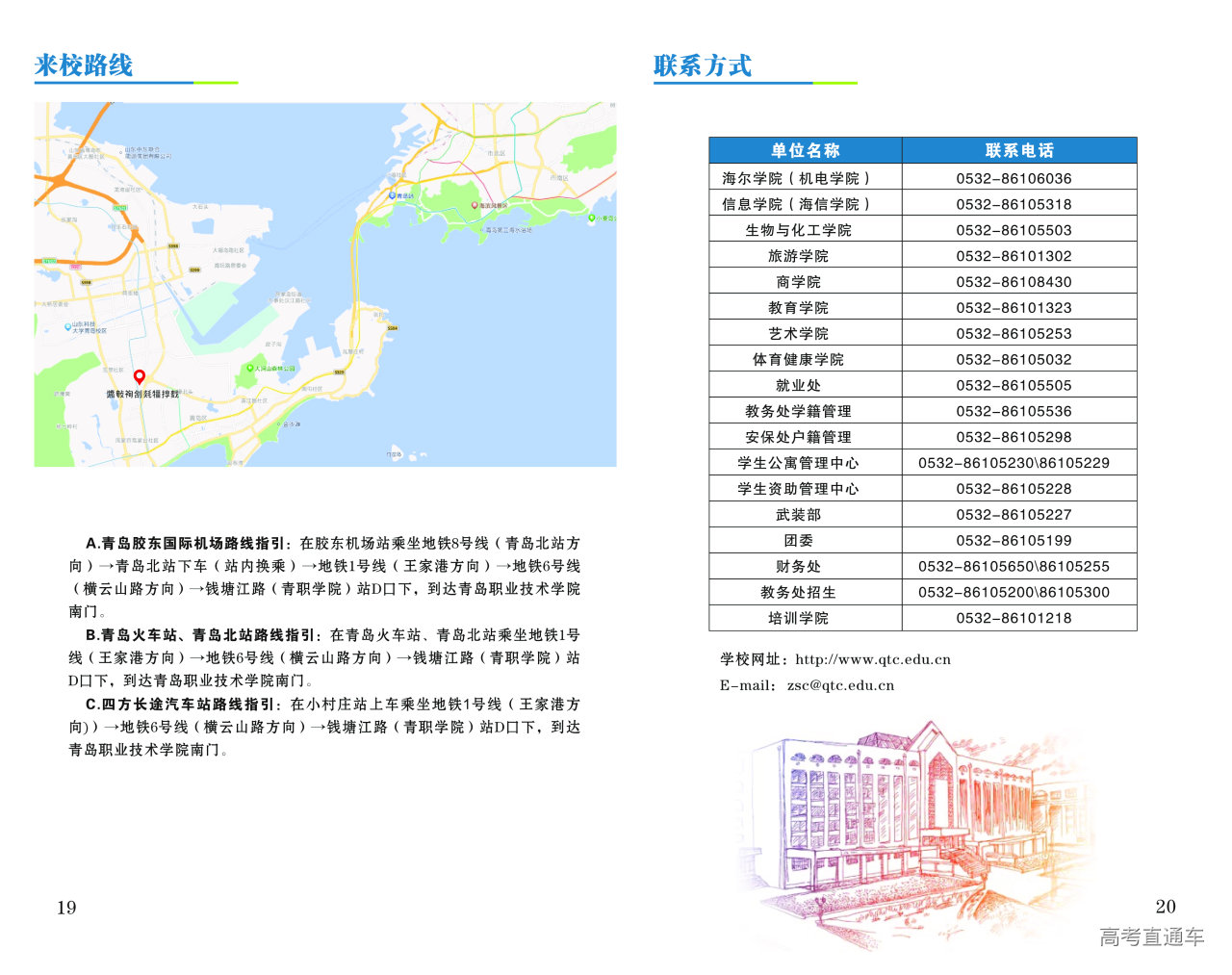The height and width of the screenshot is (975, 1232).
Task: Click the 来校路线 section heading
Action: [x=84, y=65]
